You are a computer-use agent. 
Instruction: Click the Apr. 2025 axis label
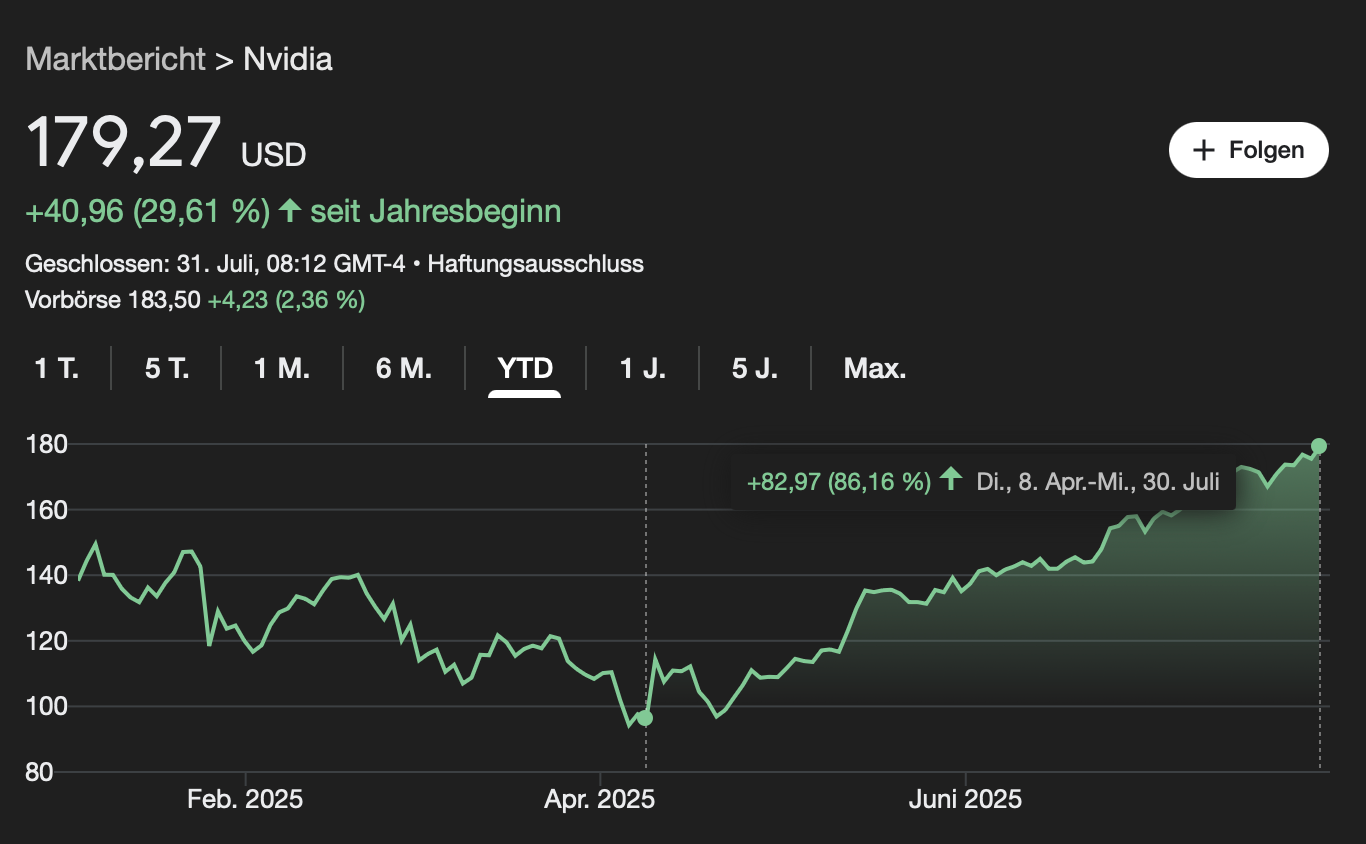pos(599,800)
